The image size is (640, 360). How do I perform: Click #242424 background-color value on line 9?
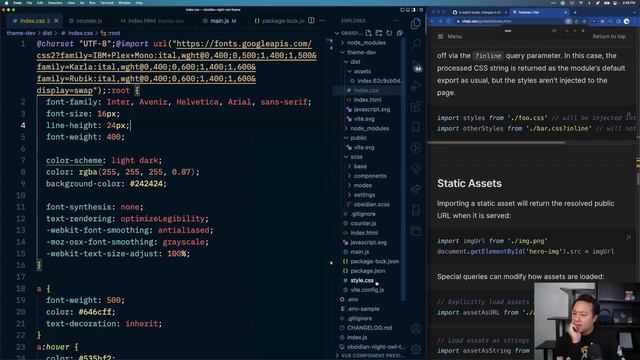(146, 184)
